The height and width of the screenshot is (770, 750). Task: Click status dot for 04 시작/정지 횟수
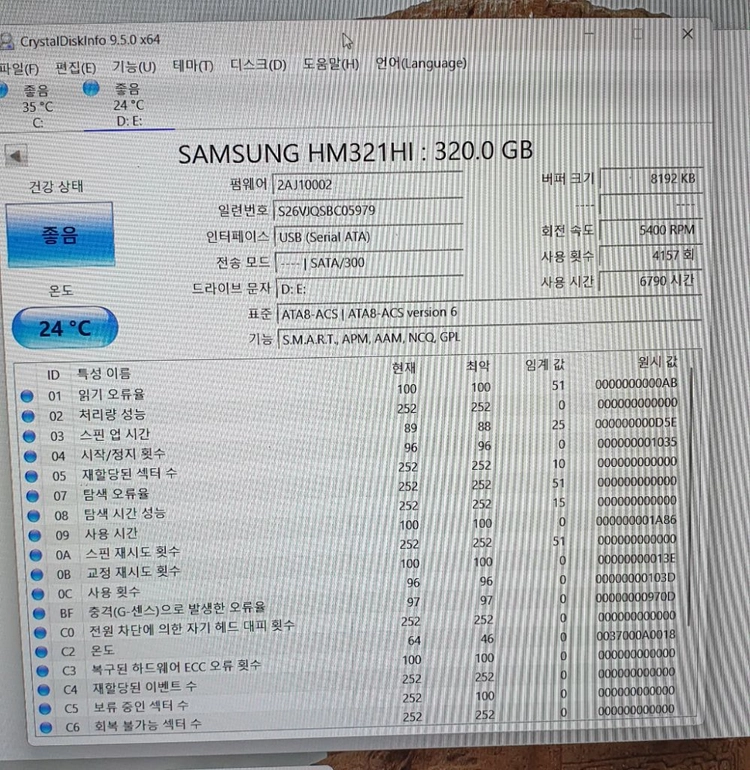(x=30, y=456)
